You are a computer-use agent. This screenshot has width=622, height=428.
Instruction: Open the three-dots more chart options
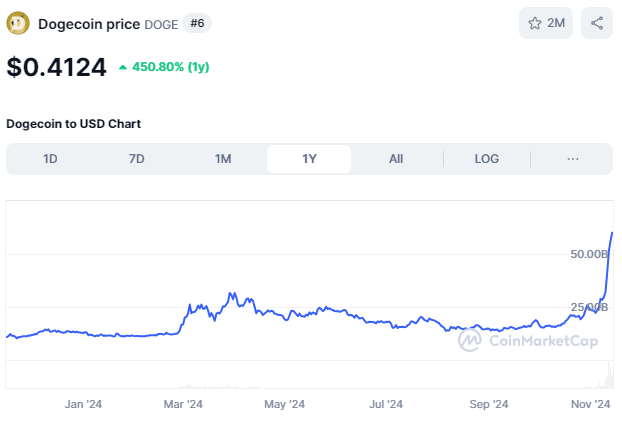pos(572,159)
